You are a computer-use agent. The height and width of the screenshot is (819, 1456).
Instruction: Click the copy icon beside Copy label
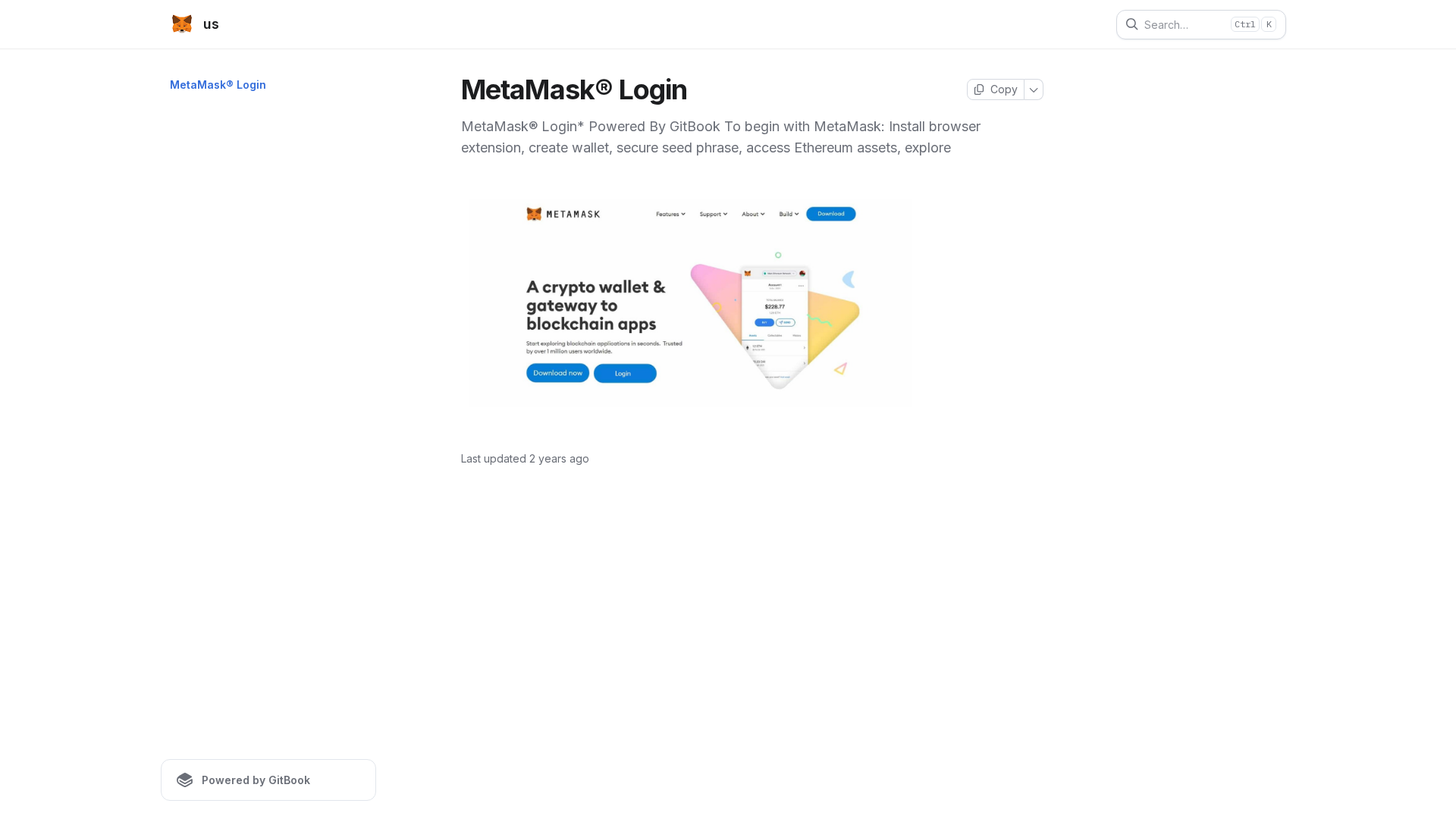coord(979,89)
